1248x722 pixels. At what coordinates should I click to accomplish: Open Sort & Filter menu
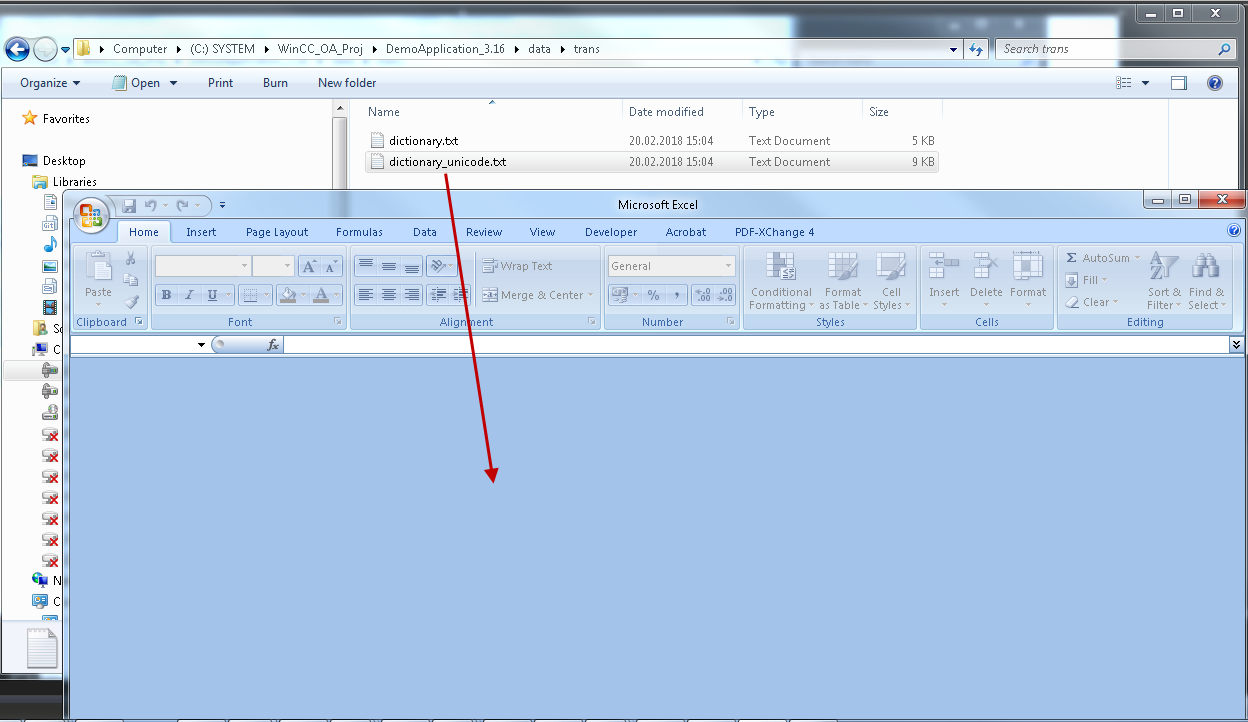[x=1163, y=280]
